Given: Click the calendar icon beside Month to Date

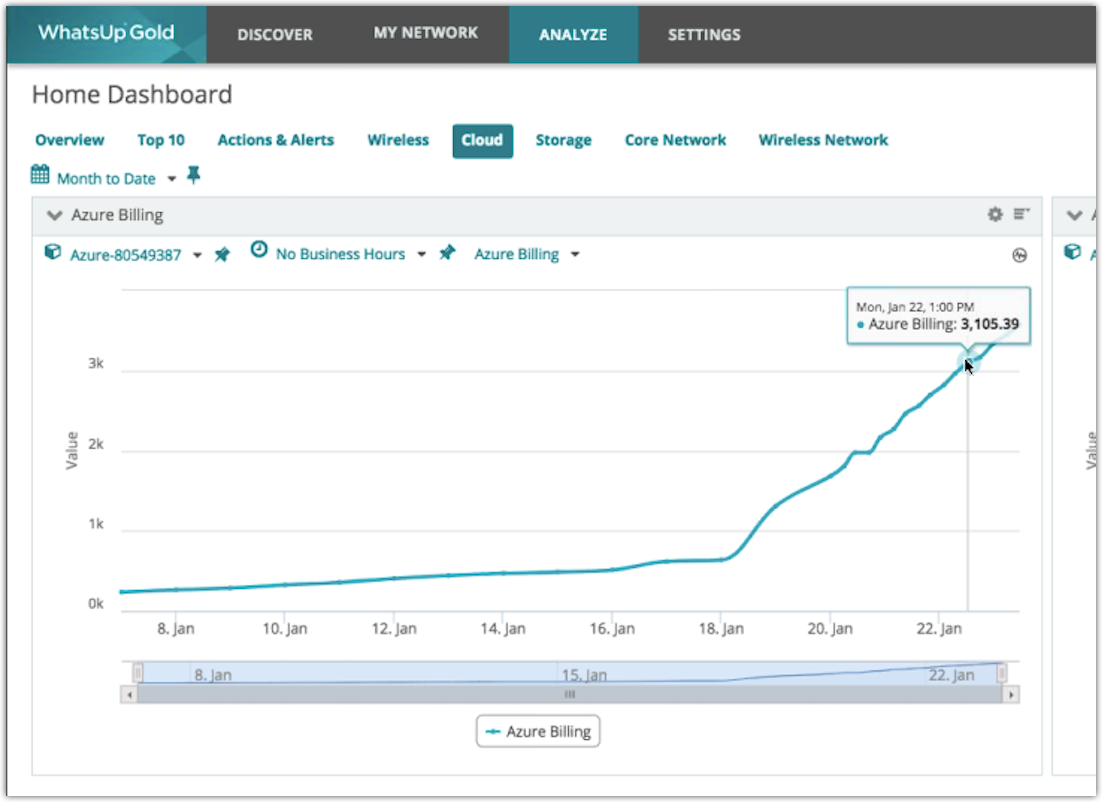Looking at the screenshot, I should [x=40, y=176].
